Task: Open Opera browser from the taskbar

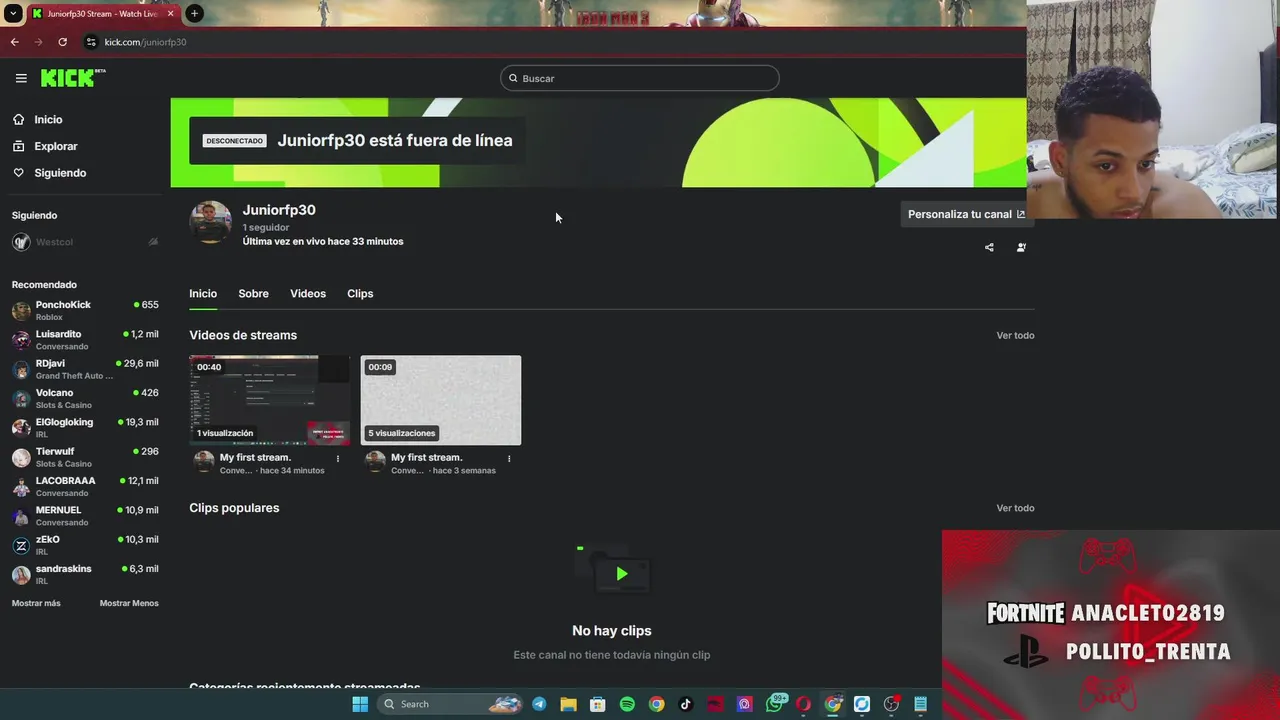Action: pyautogui.click(x=803, y=704)
